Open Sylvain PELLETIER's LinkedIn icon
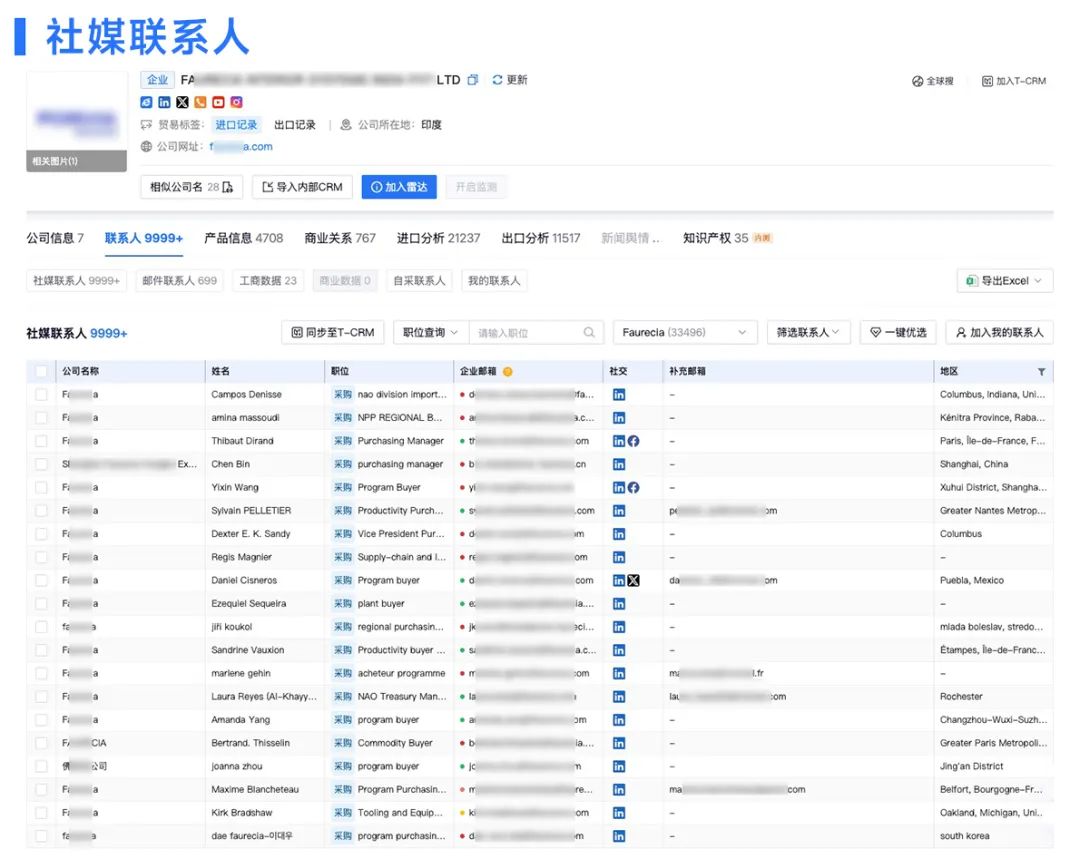The height and width of the screenshot is (859, 1080). (619, 510)
